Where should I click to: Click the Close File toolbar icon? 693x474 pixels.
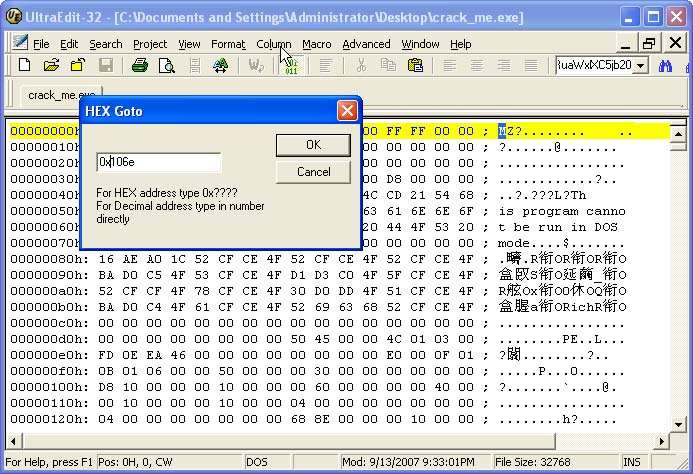tap(78, 65)
